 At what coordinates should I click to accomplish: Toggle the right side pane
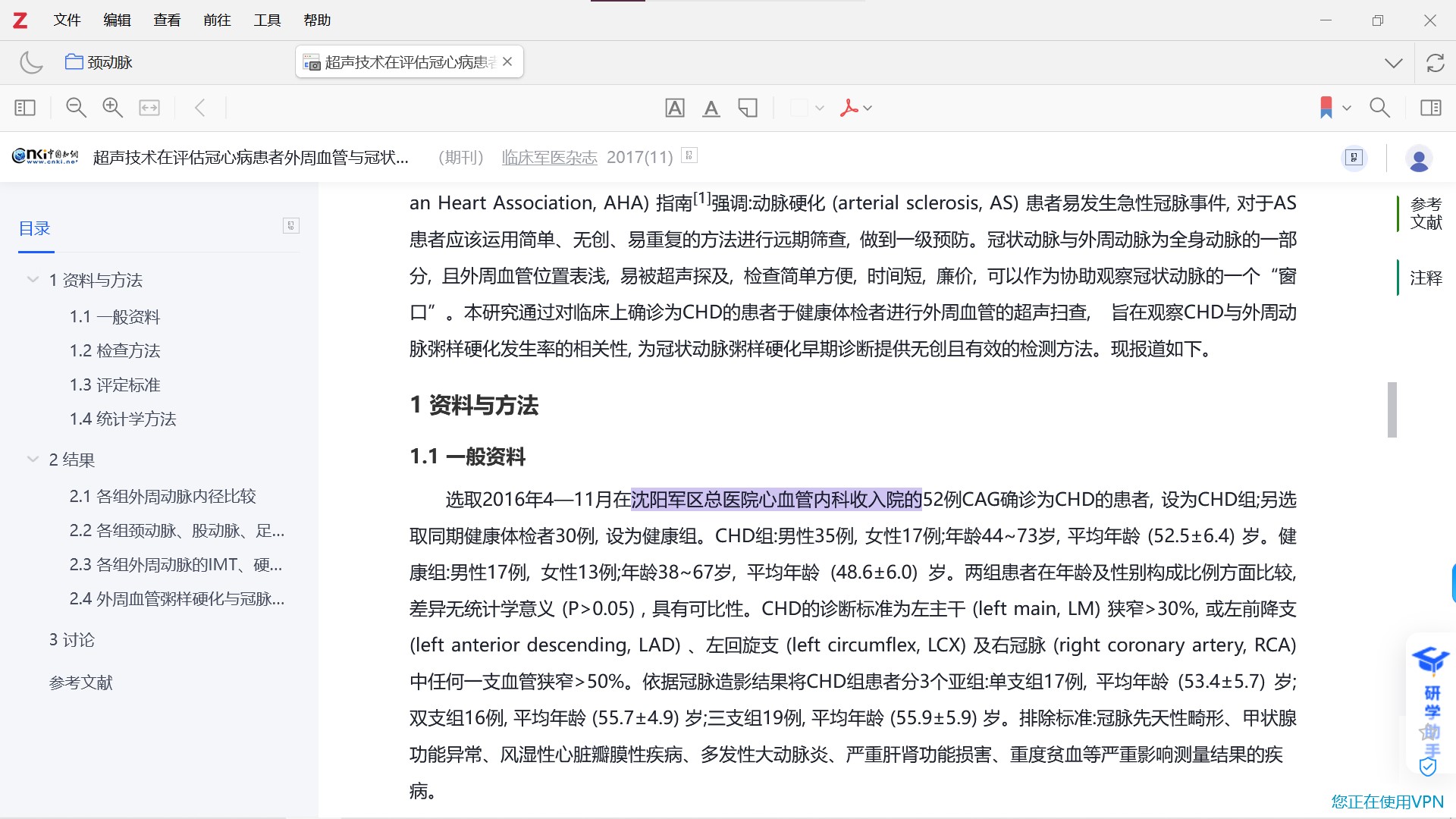[x=1430, y=108]
